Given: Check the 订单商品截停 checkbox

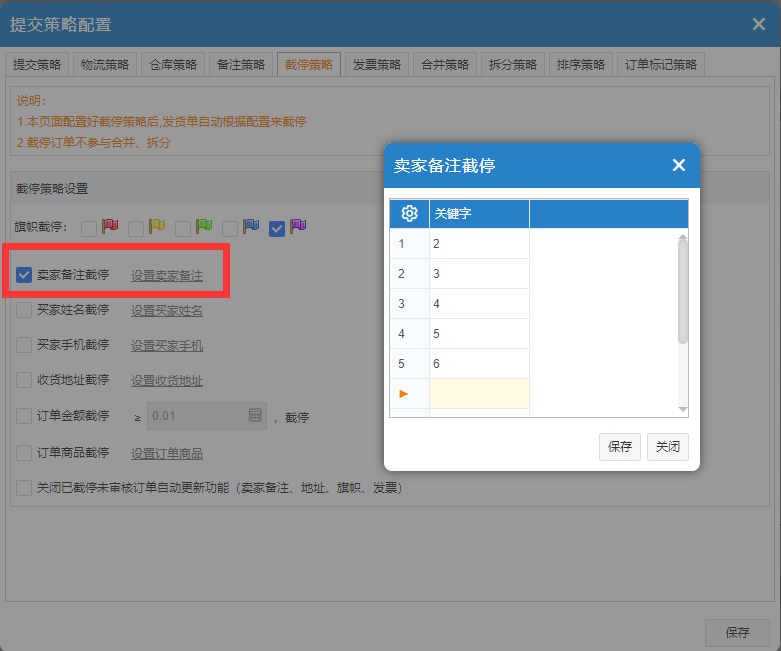Looking at the screenshot, I should click(x=24, y=453).
